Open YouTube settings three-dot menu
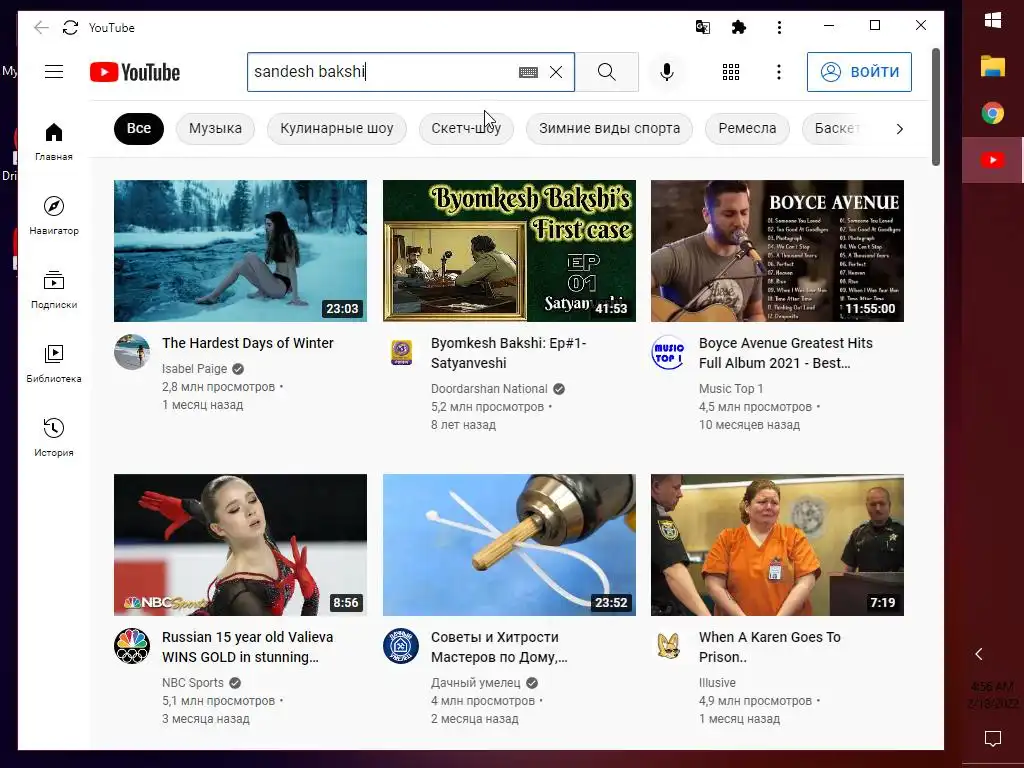Screen dimensions: 1024x768 (778, 72)
